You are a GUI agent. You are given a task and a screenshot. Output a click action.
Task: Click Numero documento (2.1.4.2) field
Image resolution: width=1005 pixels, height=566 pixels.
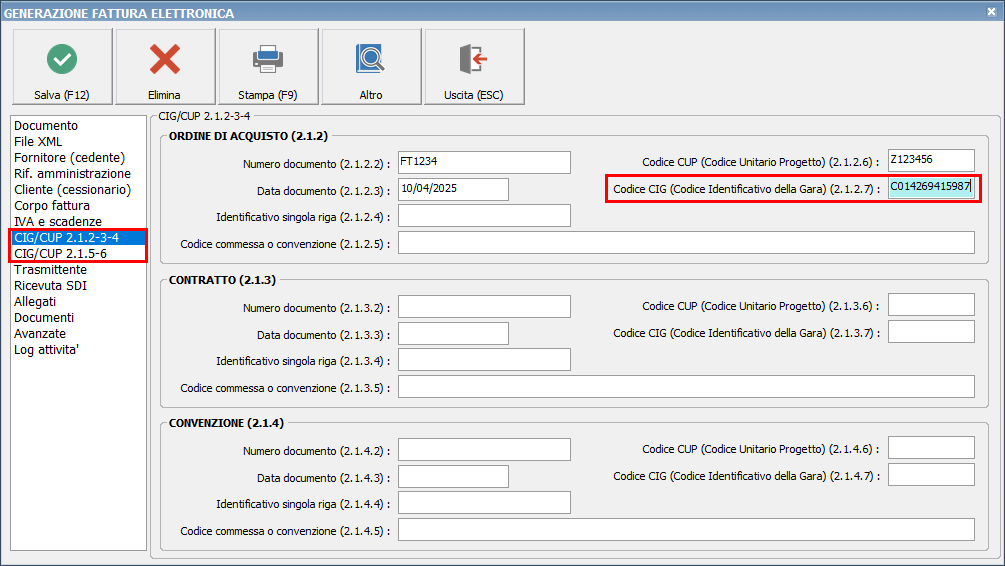[484, 449]
